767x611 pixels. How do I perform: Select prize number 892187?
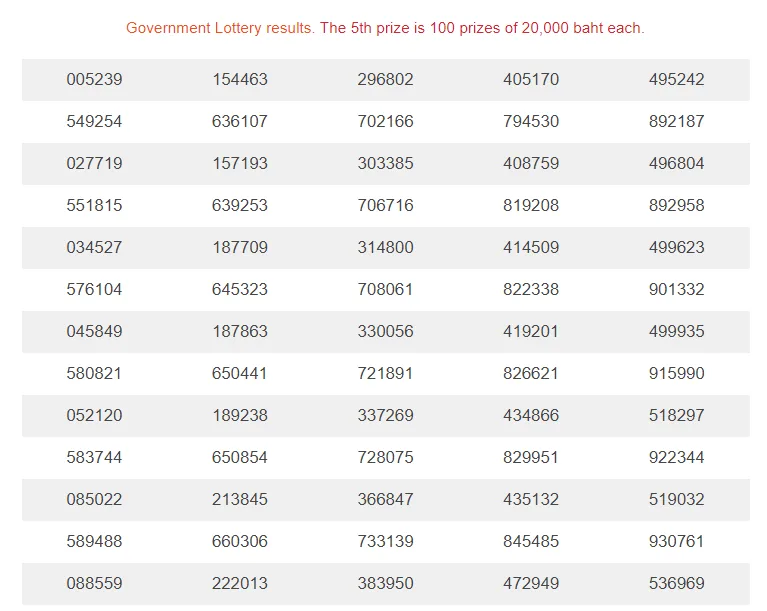[x=677, y=121]
